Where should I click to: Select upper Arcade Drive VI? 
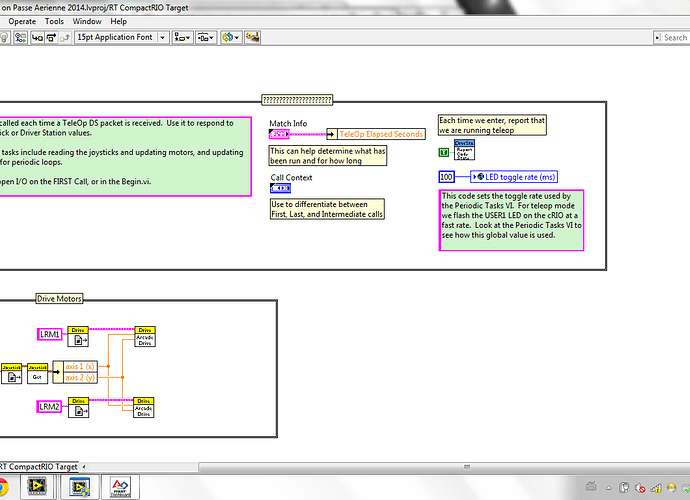(x=145, y=336)
